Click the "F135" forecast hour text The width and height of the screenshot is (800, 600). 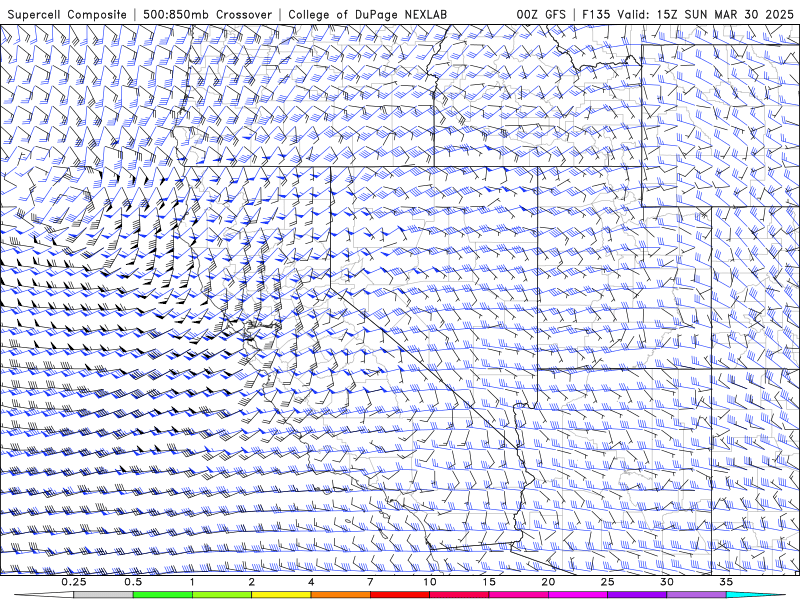click(x=596, y=14)
